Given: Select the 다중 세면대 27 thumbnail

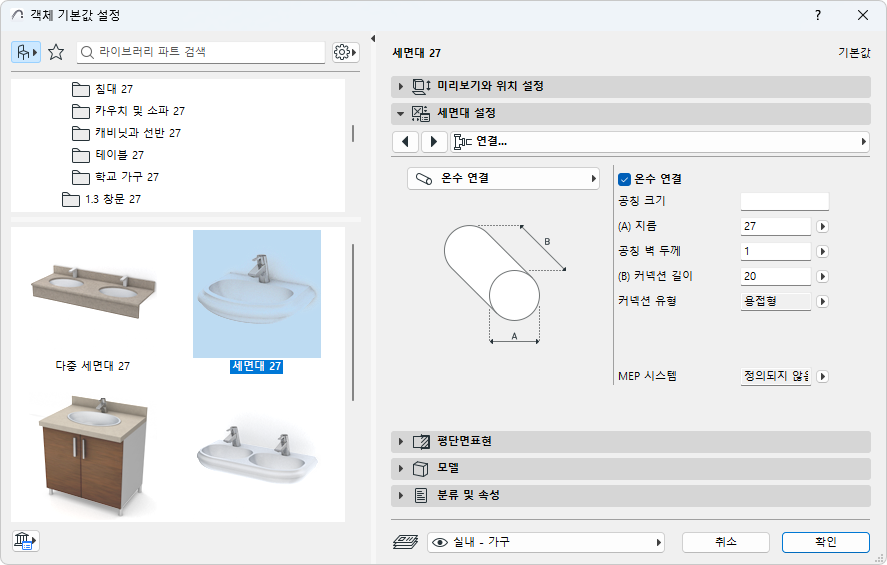Looking at the screenshot, I should pyautogui.click(x=93, y=294).
